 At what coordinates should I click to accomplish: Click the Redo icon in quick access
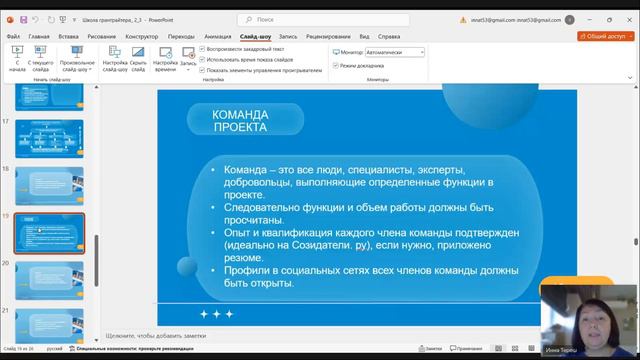(x=51, y=20)
